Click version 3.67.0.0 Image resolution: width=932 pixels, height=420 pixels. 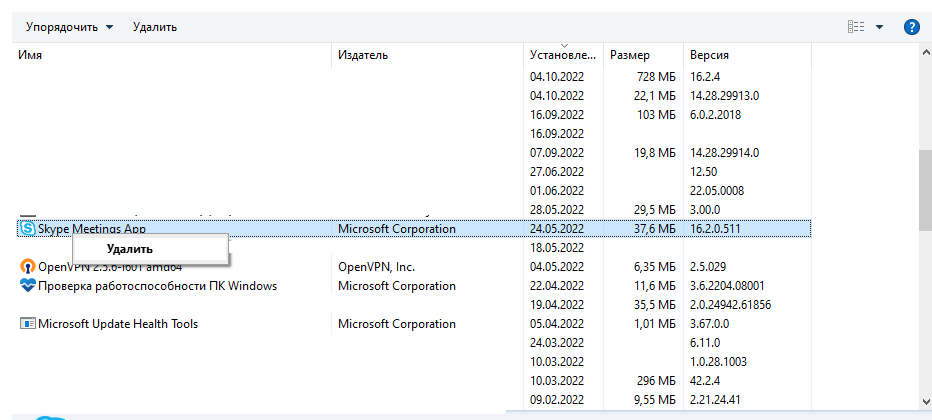coord(710,324)
